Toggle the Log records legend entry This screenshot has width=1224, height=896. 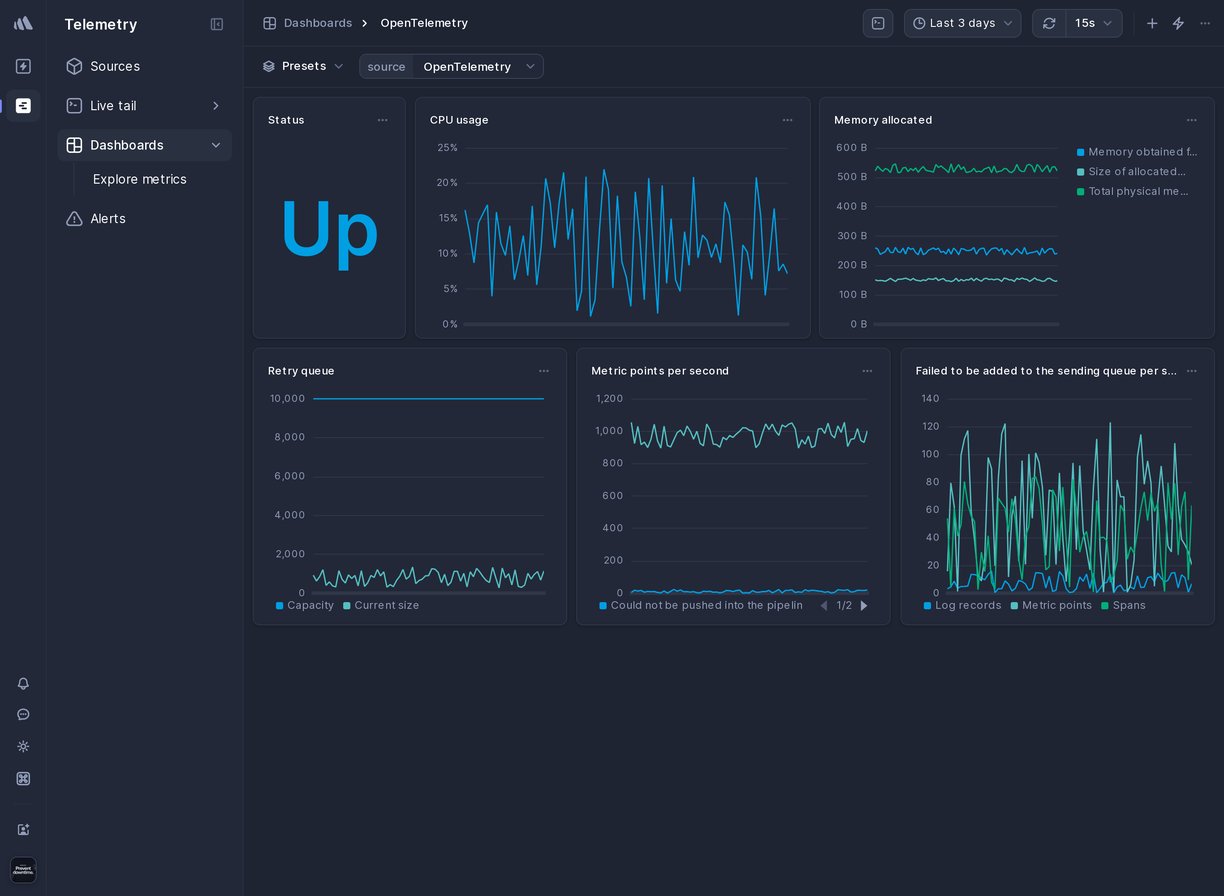(x=963, y=606)
